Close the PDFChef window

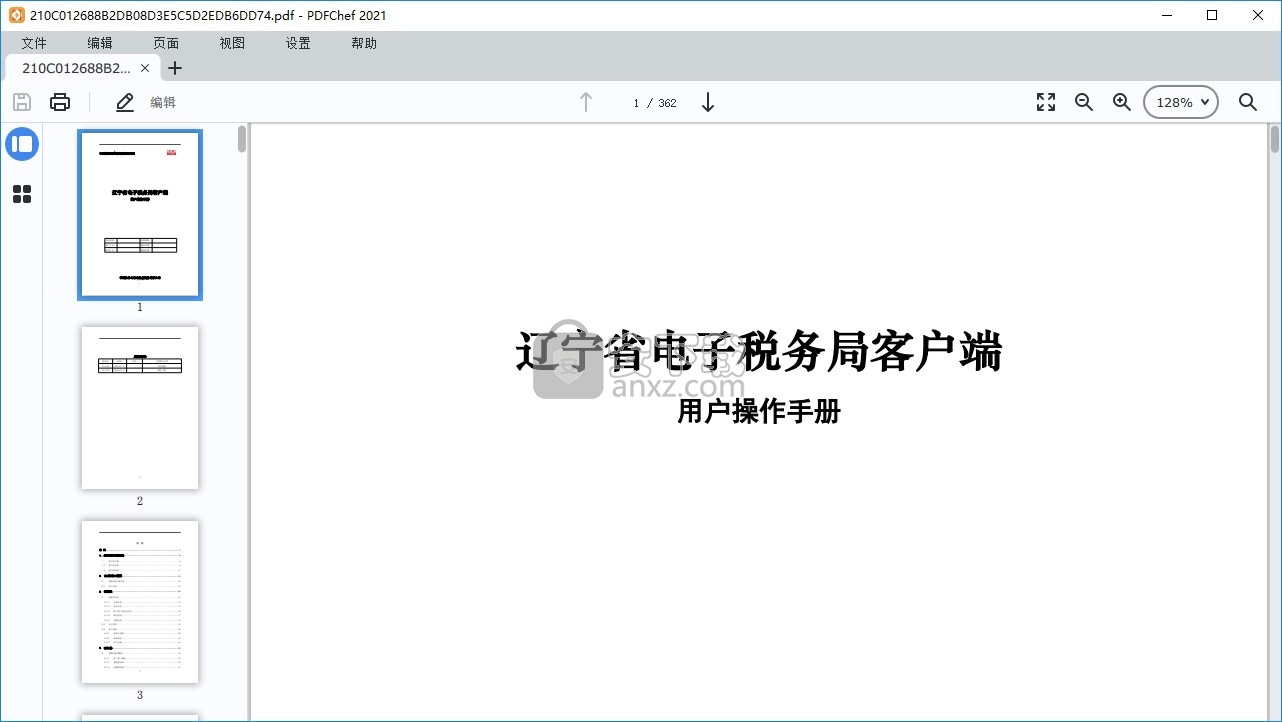tap(1258, 15)
